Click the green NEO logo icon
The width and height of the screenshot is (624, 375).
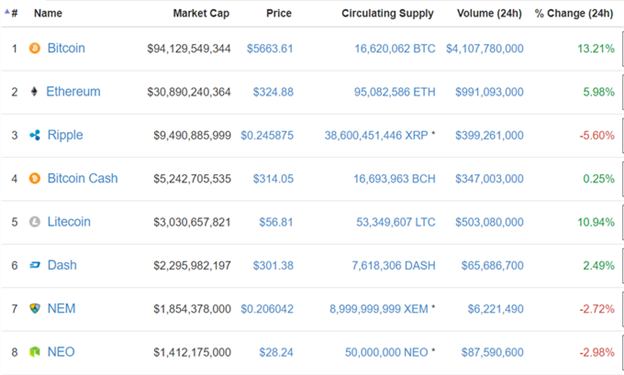pyautogui.click(x=35, y=352)
